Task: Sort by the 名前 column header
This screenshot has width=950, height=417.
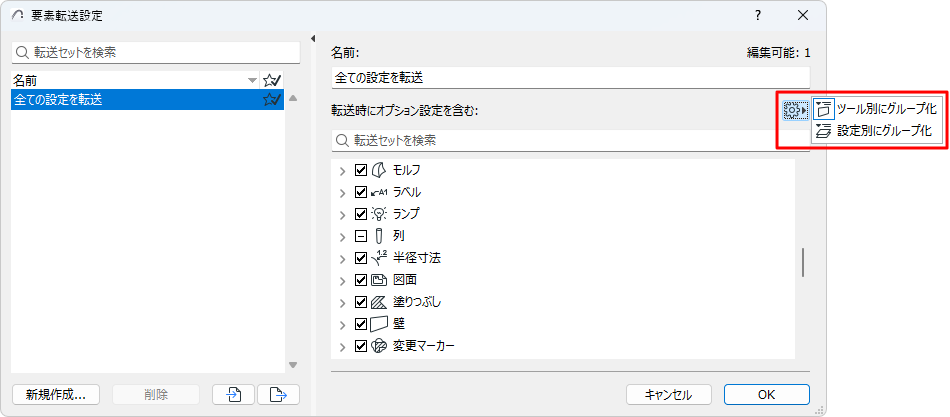Action: click(x=136, y=80)
